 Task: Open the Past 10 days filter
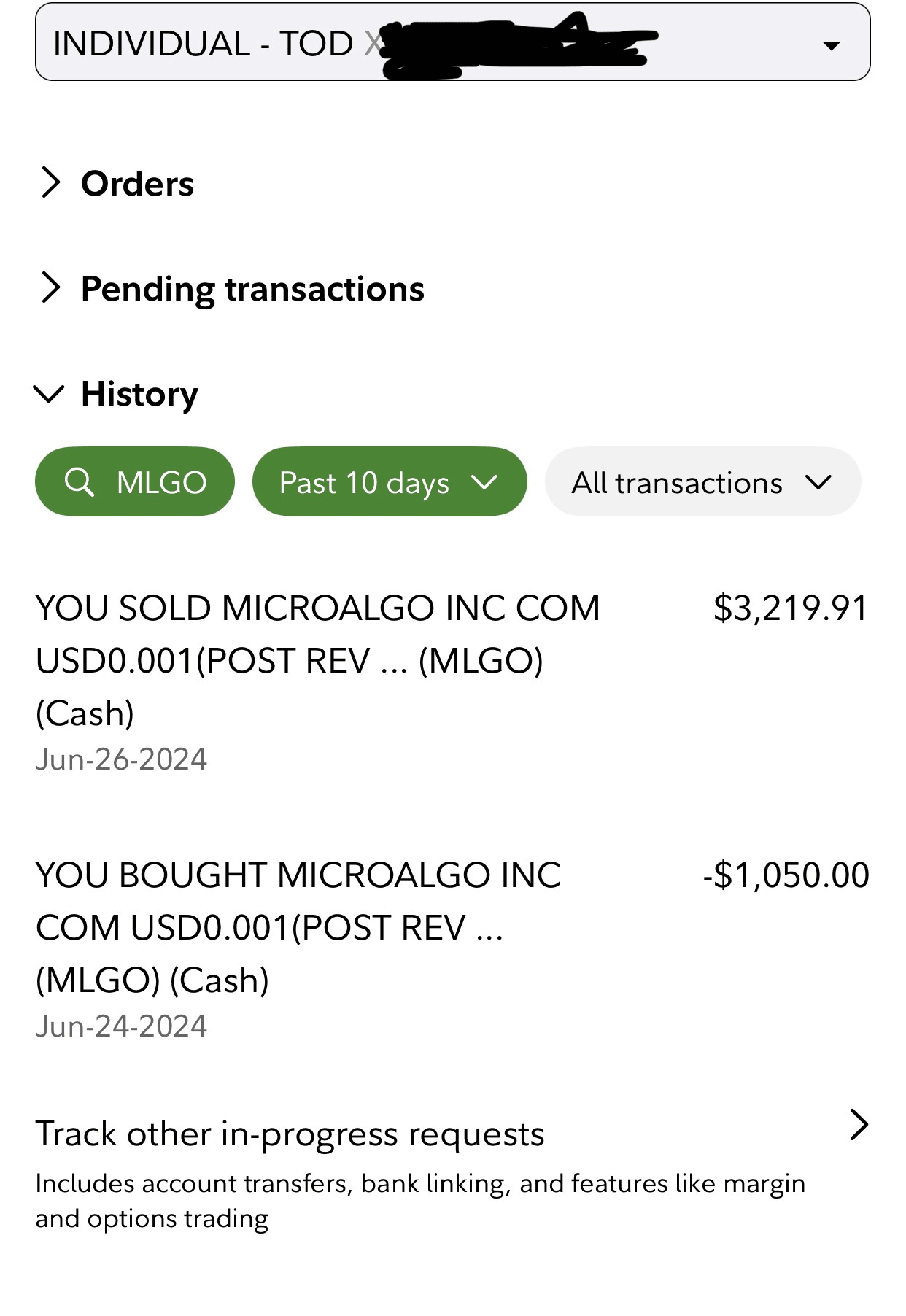(389, 482)
